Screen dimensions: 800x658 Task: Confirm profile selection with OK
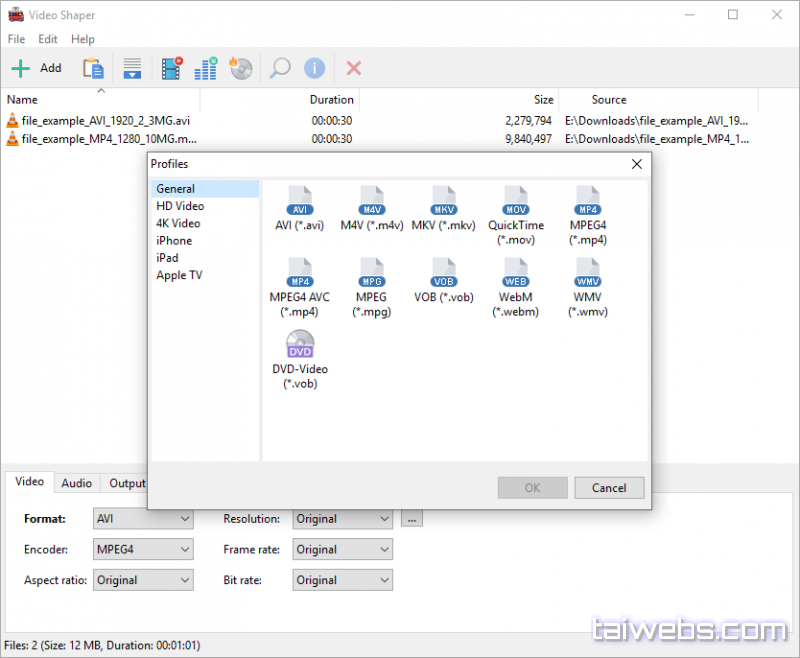point(532,487)
